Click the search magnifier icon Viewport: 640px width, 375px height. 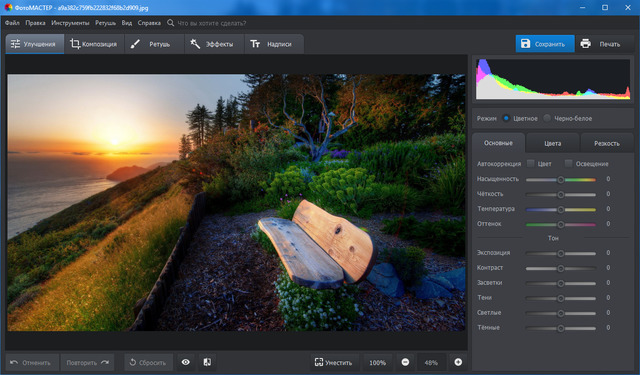coord(170,23)
